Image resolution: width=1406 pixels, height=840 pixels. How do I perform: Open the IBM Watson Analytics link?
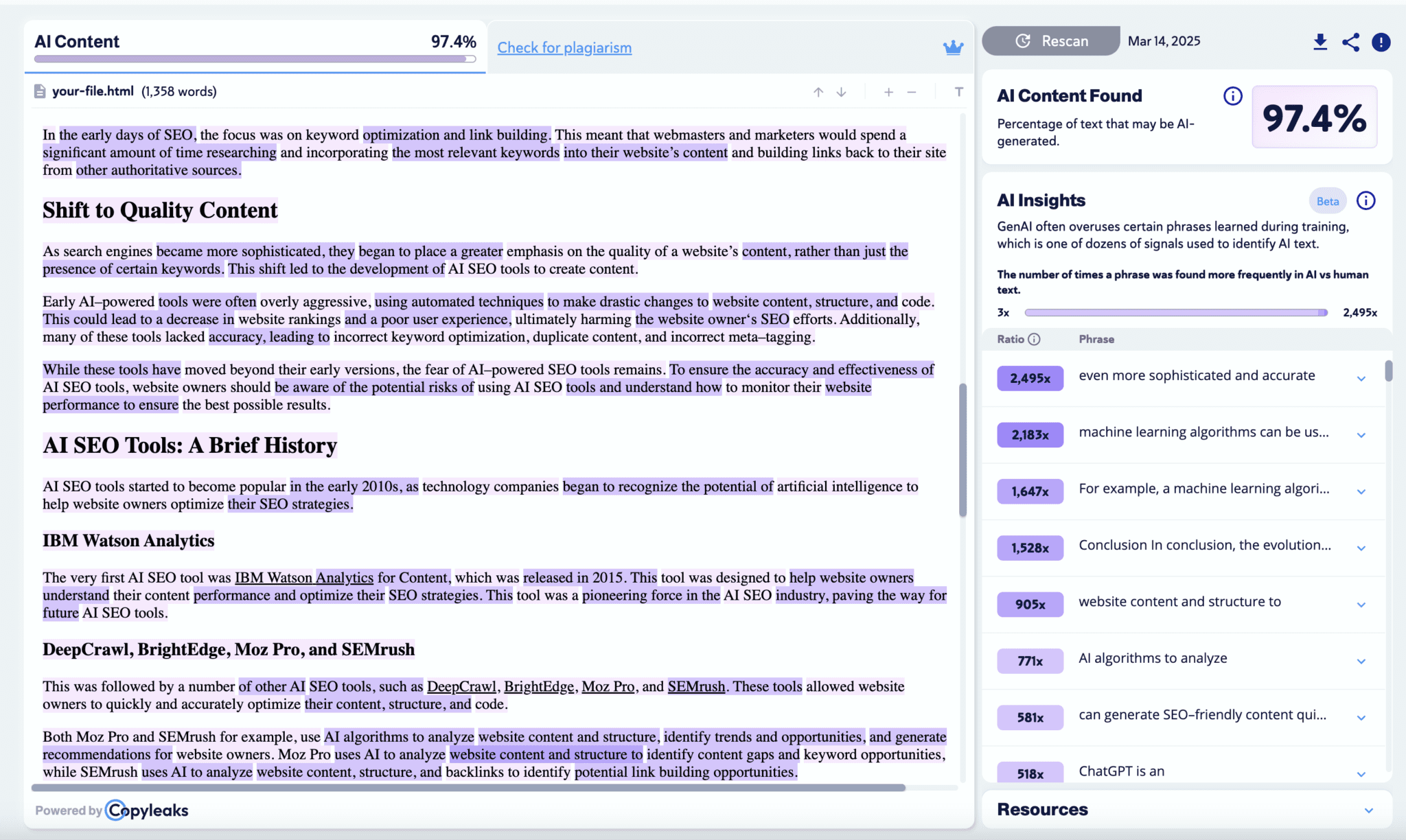coord(304,577)
